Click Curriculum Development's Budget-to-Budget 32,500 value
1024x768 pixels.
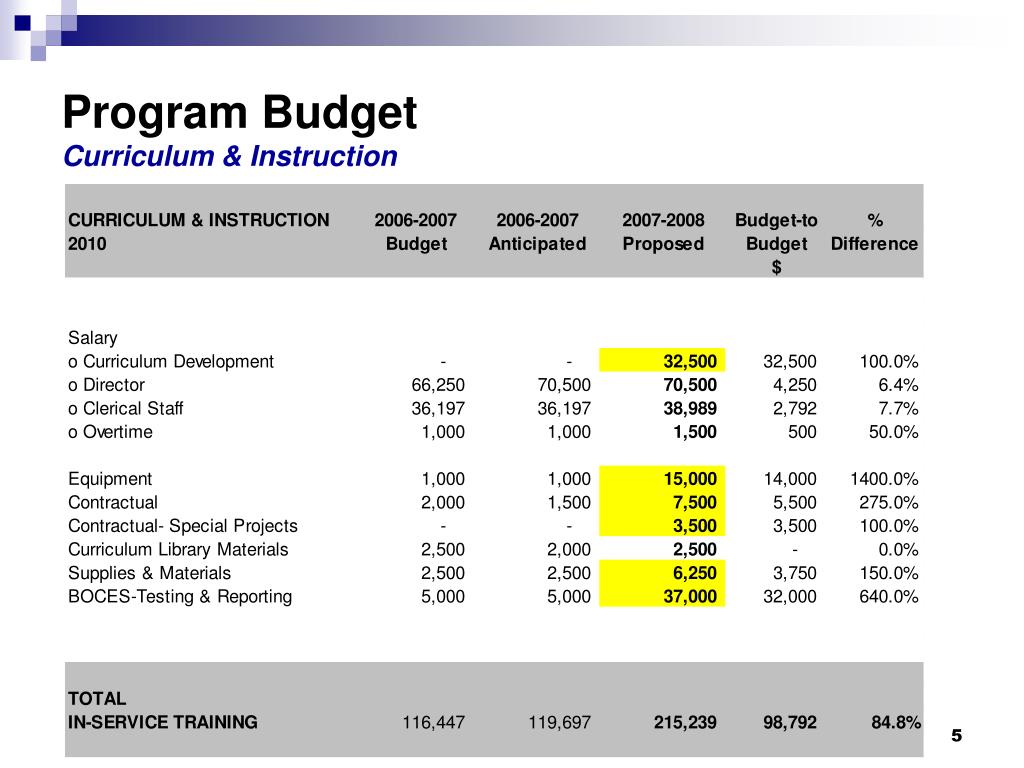790,362
